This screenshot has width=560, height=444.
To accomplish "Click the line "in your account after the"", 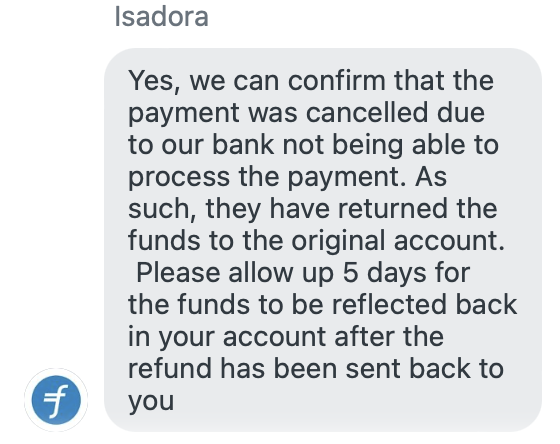I will (x=286, y=337).
